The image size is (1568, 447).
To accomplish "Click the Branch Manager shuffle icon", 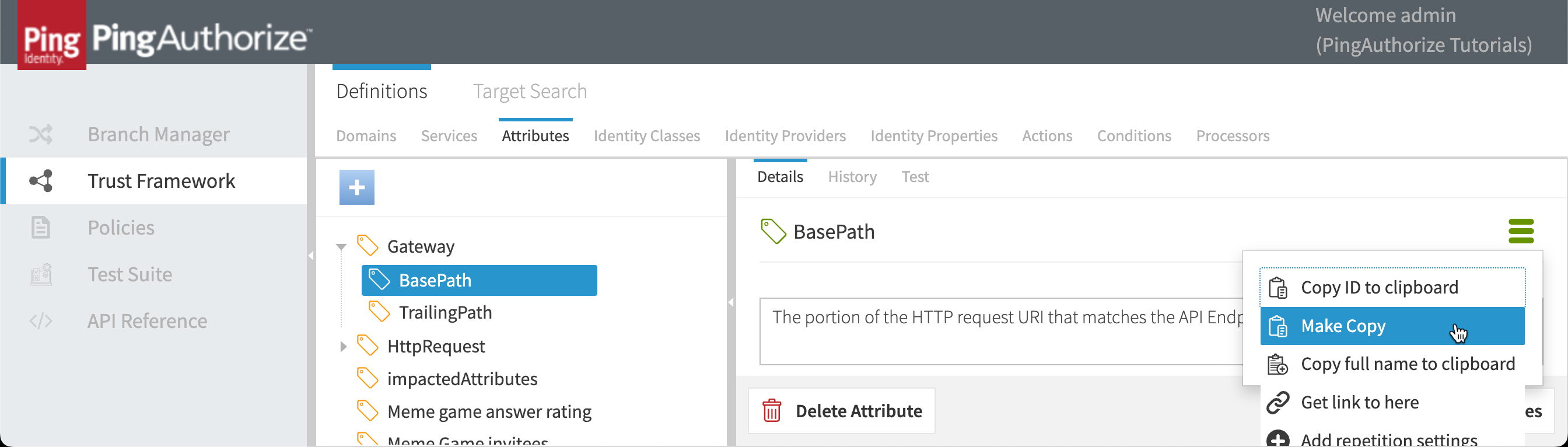I will tap(41, 134).
